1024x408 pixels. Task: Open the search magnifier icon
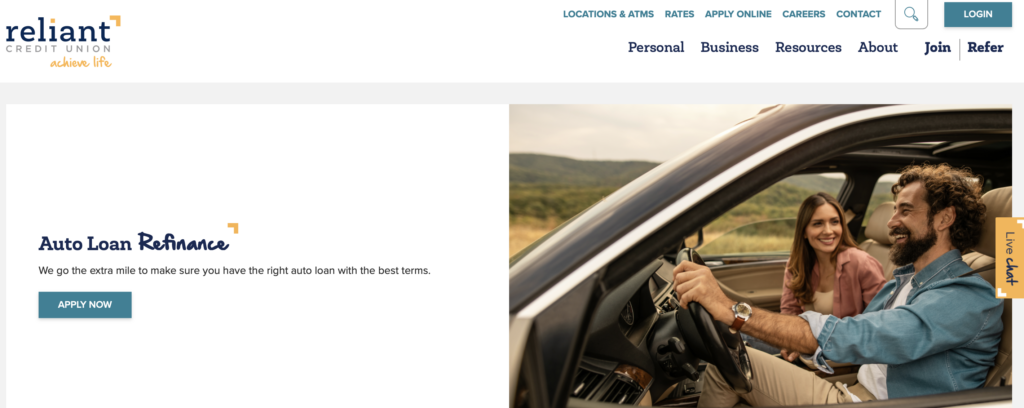click(911, 14)
